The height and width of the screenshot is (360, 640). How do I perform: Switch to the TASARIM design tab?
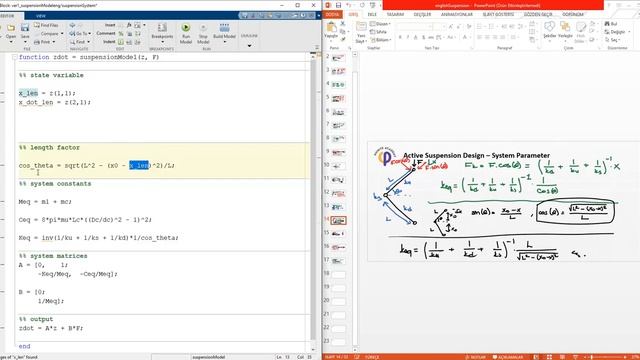click(x=395, y=14)
